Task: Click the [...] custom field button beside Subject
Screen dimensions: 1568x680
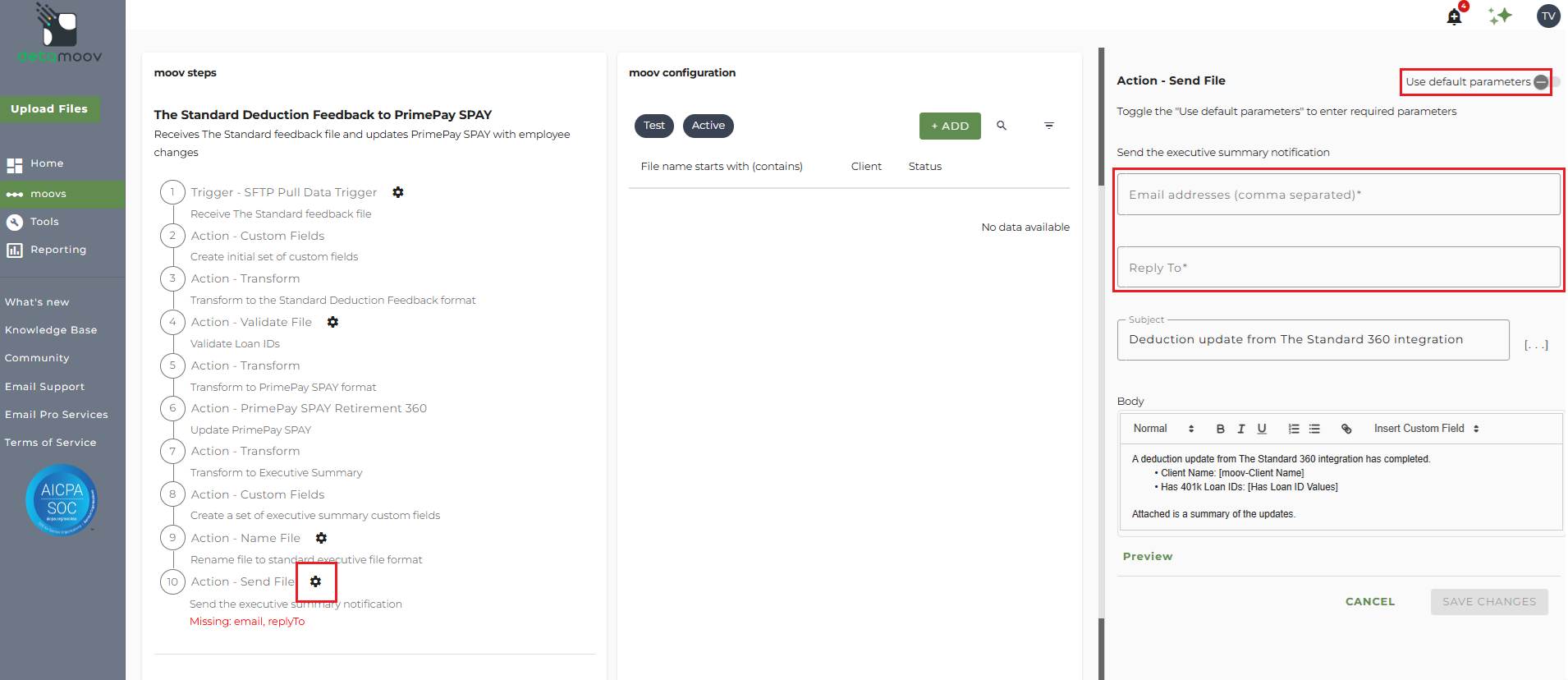Action: 1536,345
